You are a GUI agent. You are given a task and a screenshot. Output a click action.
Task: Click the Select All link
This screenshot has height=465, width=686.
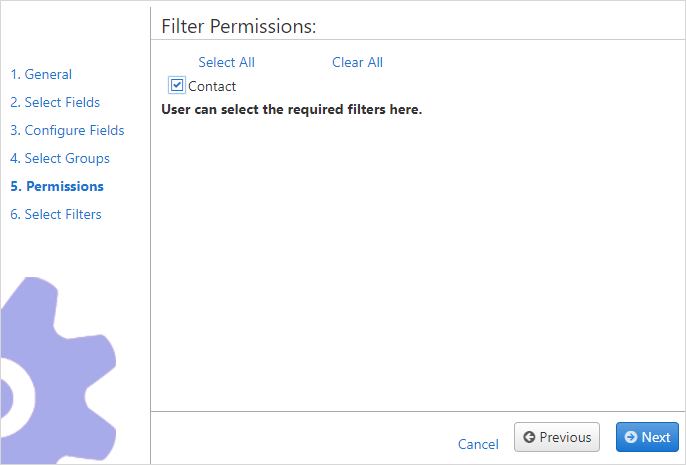pyautogui.click(x=227, y=62)
